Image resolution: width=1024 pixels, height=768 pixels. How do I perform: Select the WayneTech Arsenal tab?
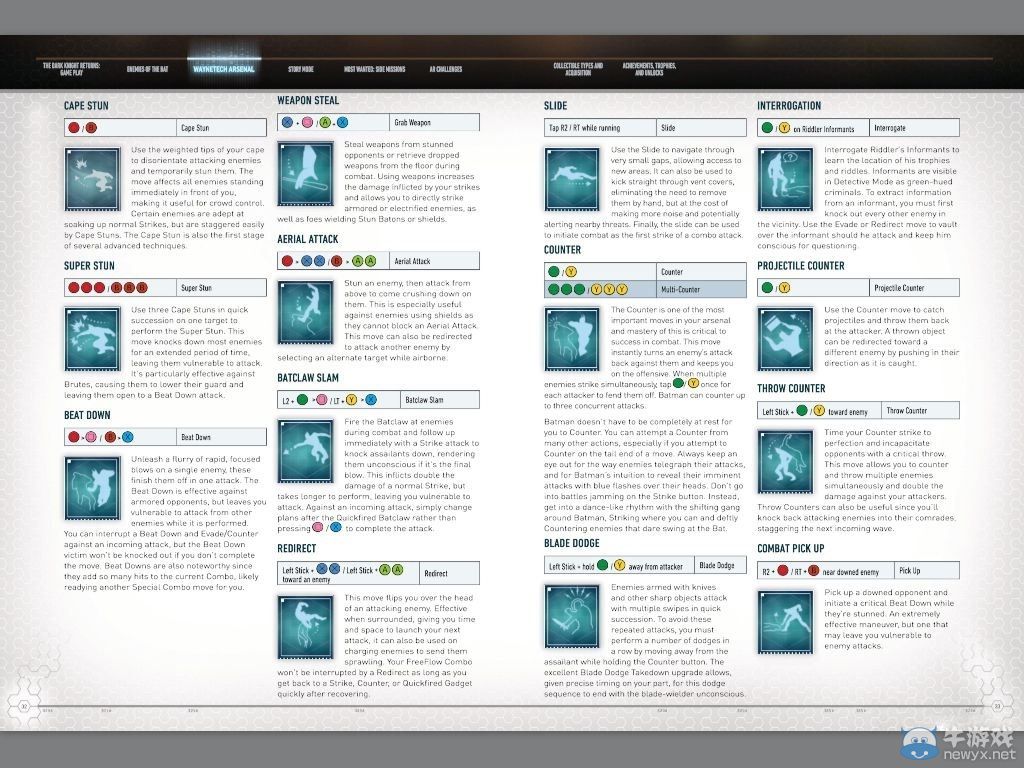click(x=223, y=69)
